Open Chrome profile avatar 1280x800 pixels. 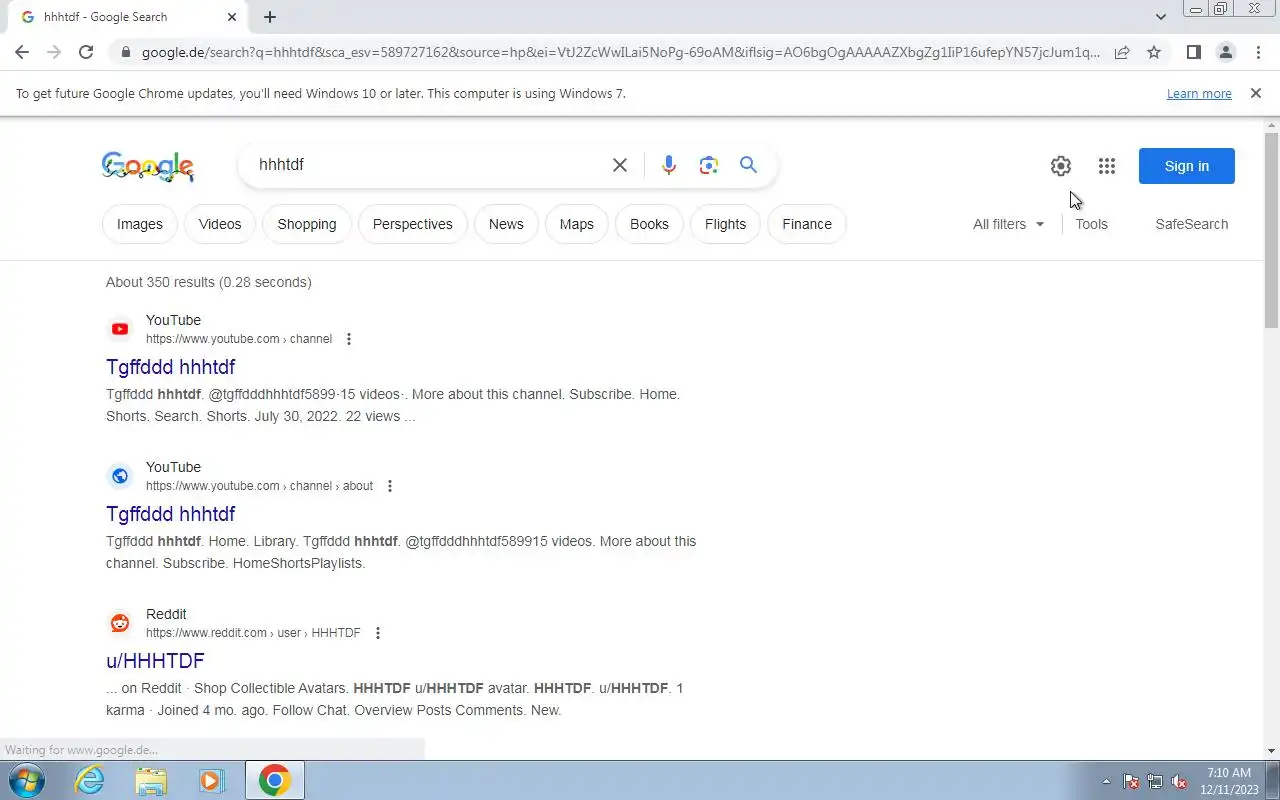coord(1225,52)
